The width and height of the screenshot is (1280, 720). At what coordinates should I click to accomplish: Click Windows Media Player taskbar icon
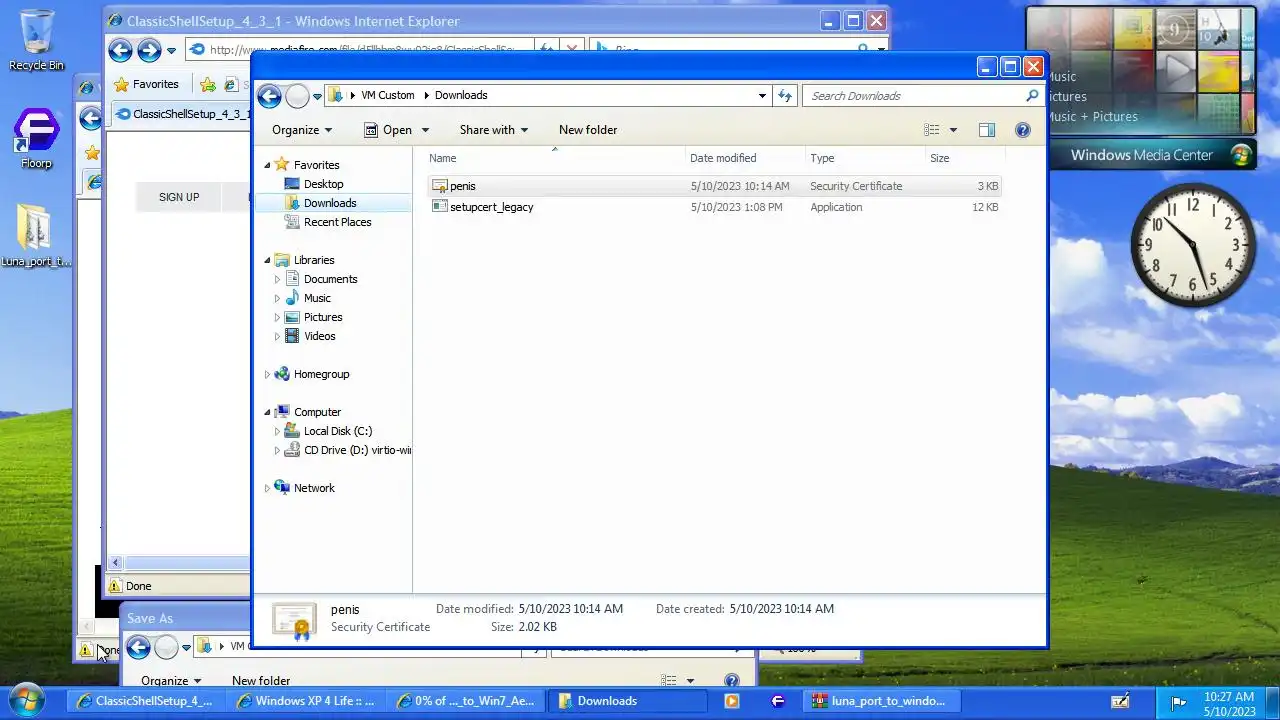pyautogui.click(x=731, y=701)
